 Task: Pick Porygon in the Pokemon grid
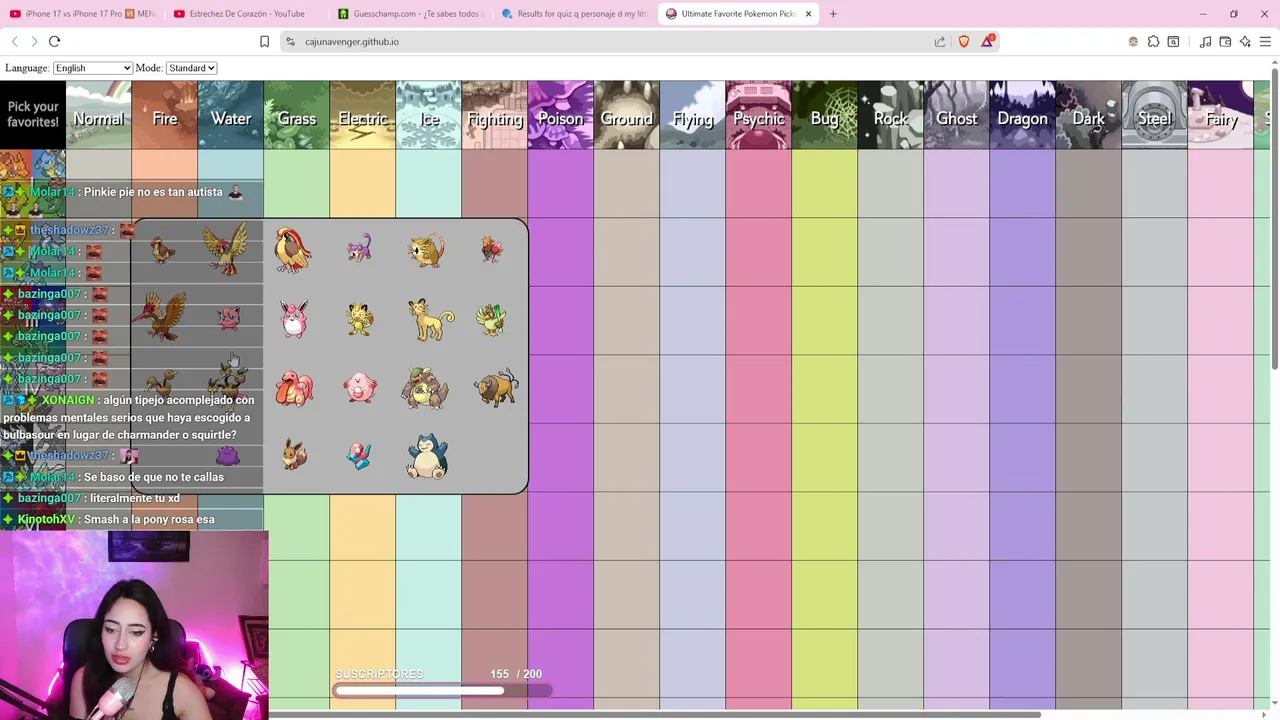(359, 456)
